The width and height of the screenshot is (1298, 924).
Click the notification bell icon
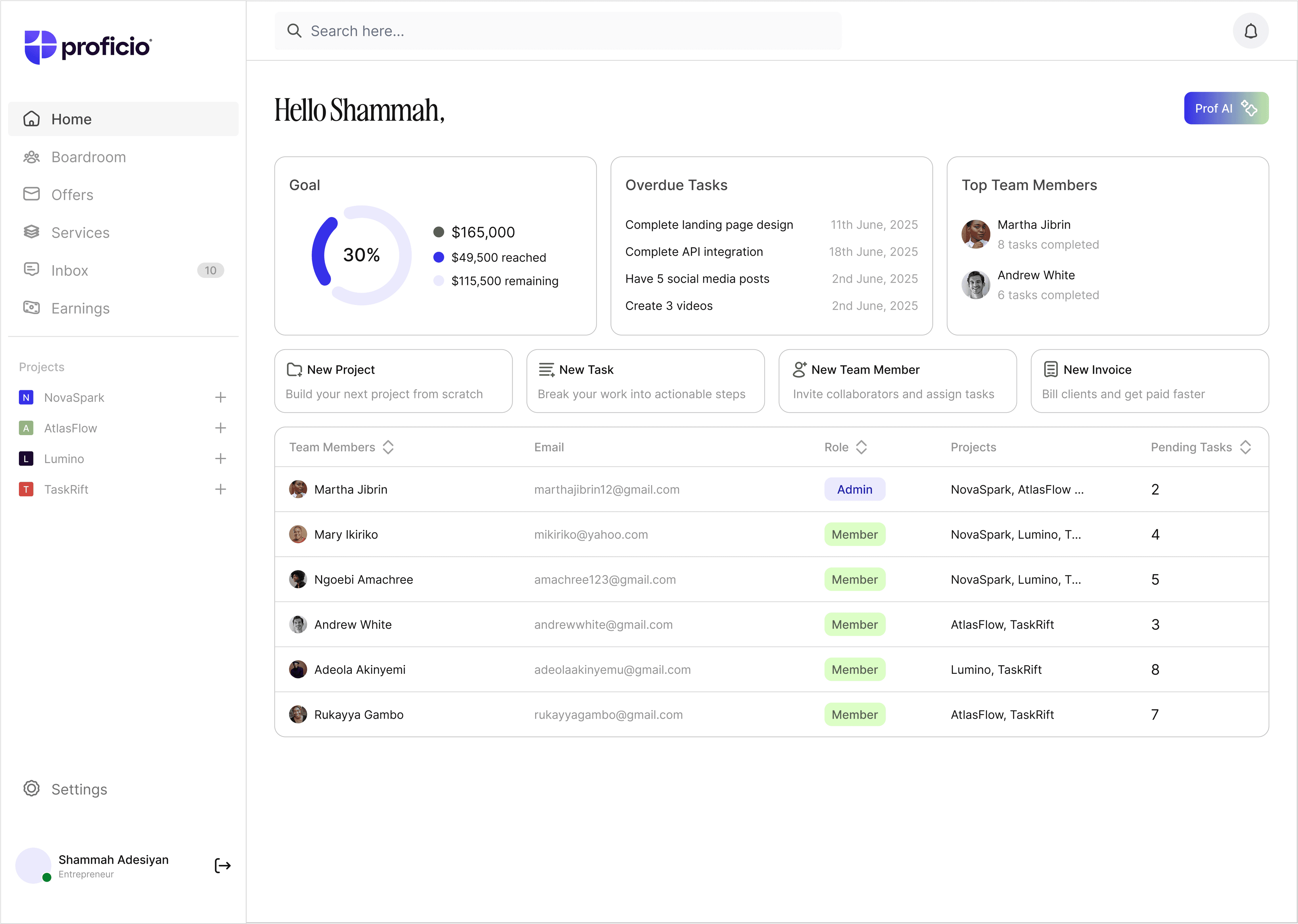point(1250,31)
